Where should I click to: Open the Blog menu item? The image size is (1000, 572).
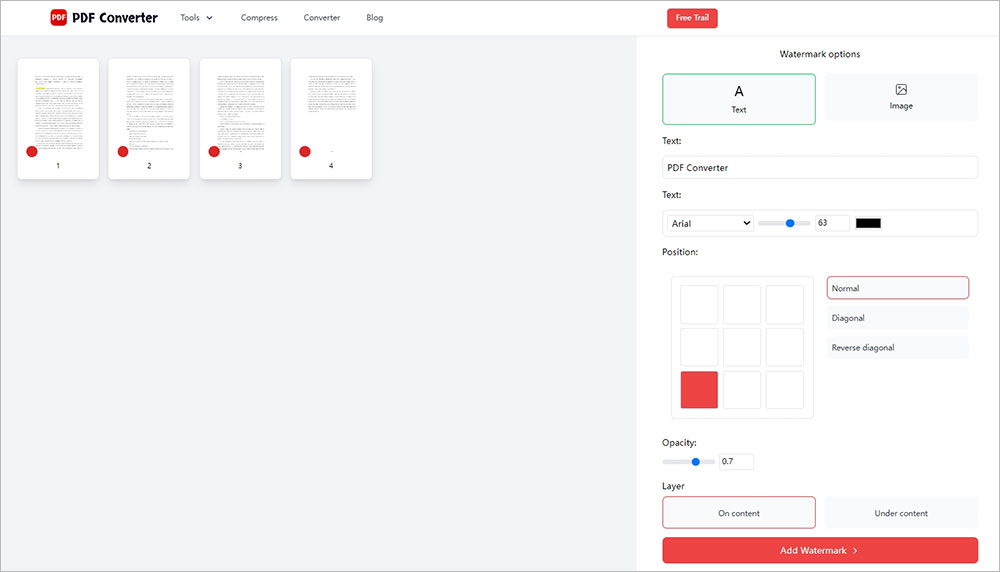[x=374, y=18]
